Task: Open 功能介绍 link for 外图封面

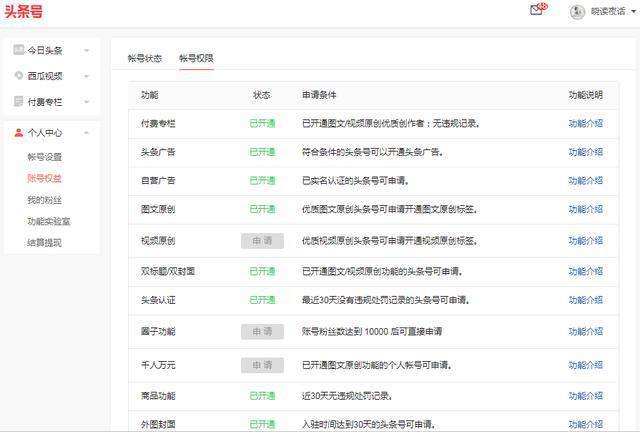Action: coord(586,424)
